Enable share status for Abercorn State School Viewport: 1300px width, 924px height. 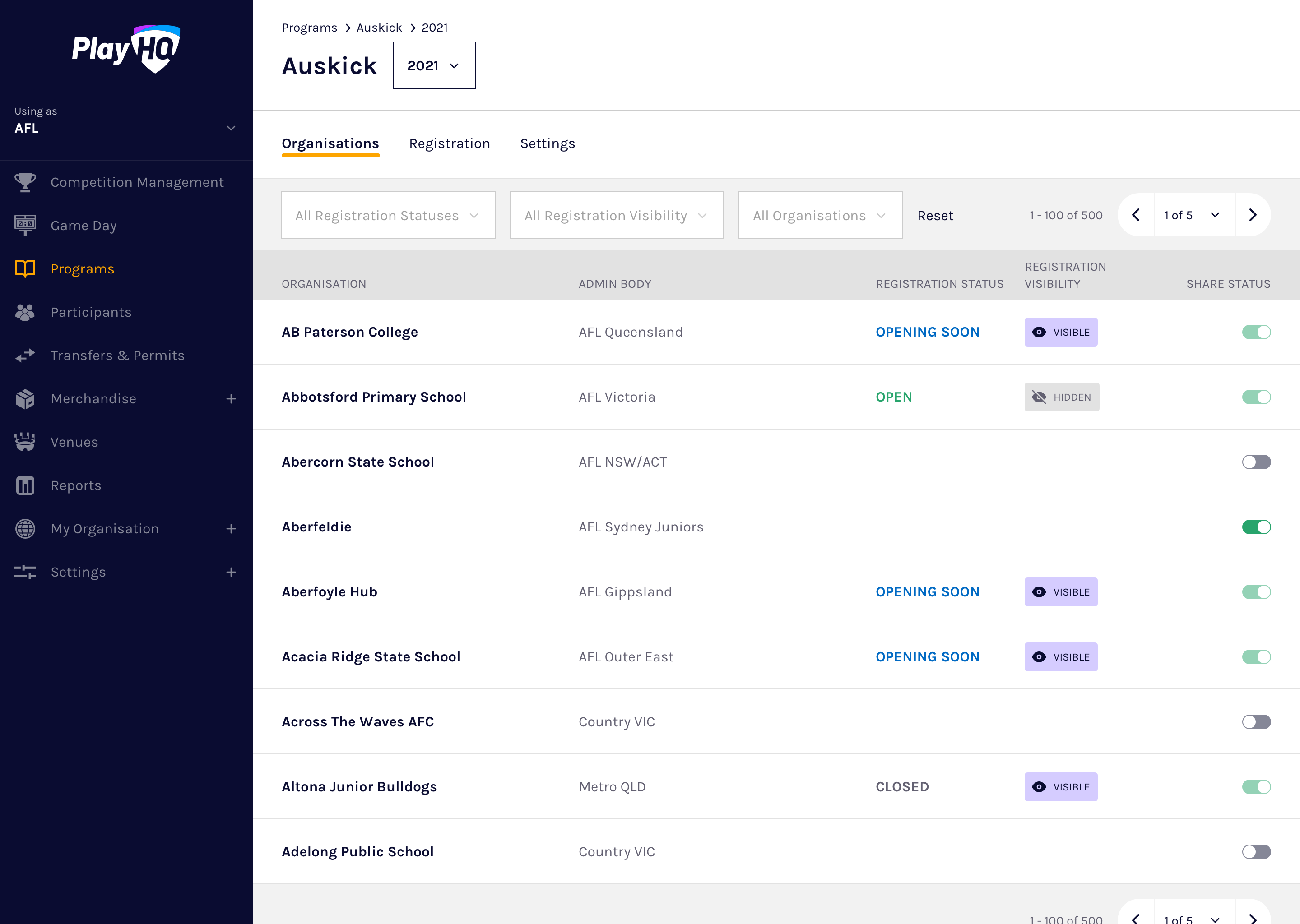click(x=1256, y=462)
